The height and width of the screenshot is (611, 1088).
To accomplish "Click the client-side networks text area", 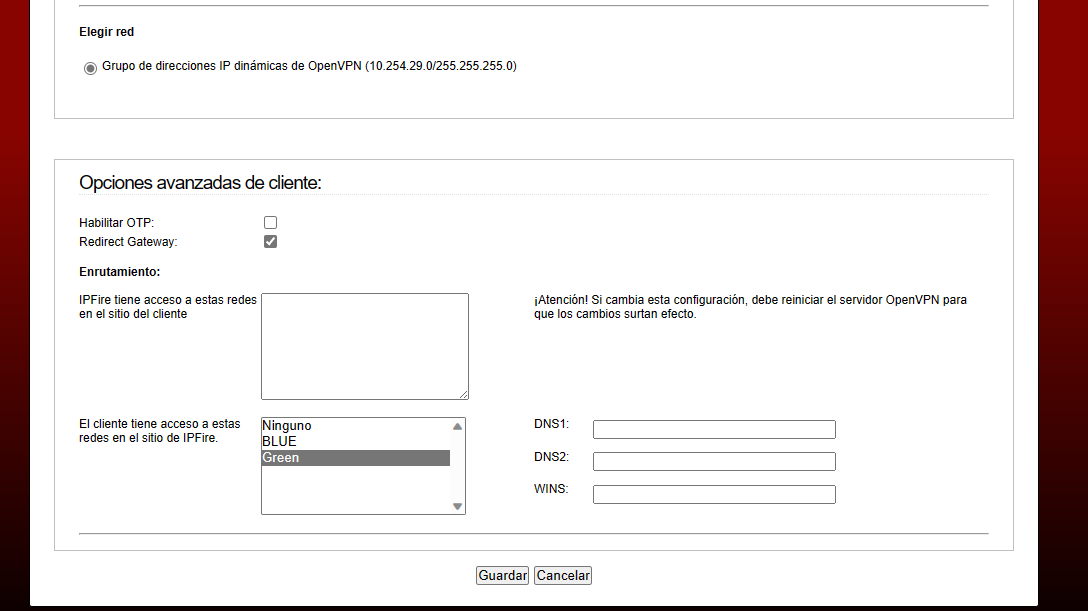I will pyautogui.click(x=365, y=346).
